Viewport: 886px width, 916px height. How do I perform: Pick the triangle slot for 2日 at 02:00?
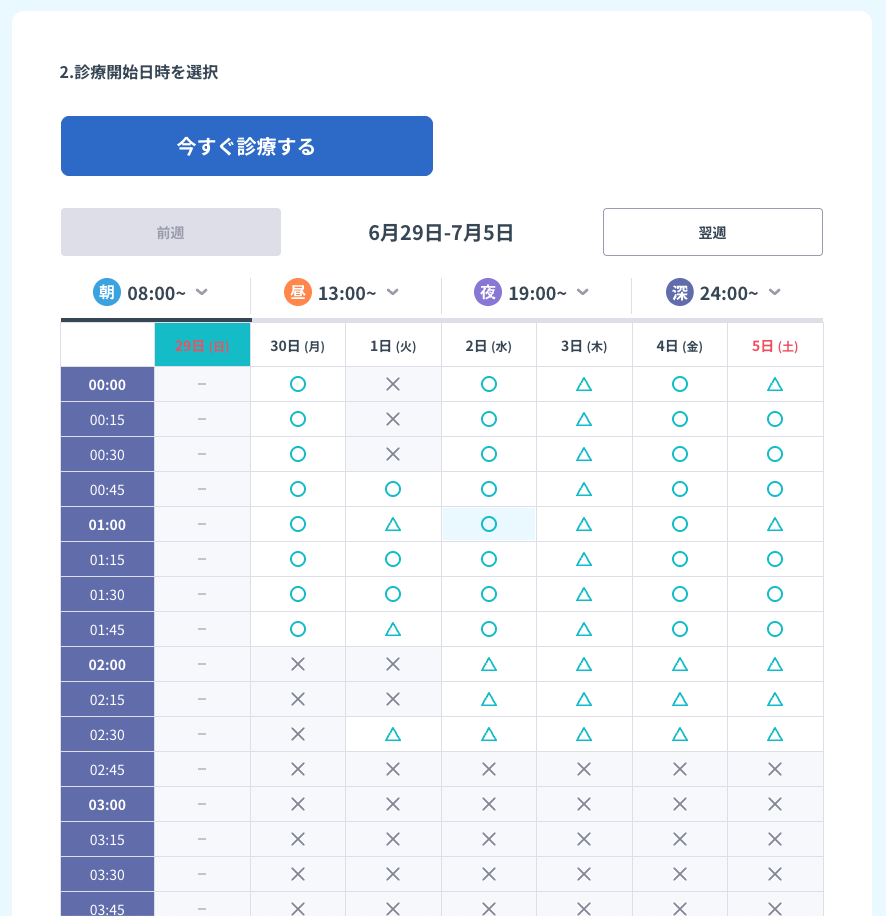pos(489,664)
